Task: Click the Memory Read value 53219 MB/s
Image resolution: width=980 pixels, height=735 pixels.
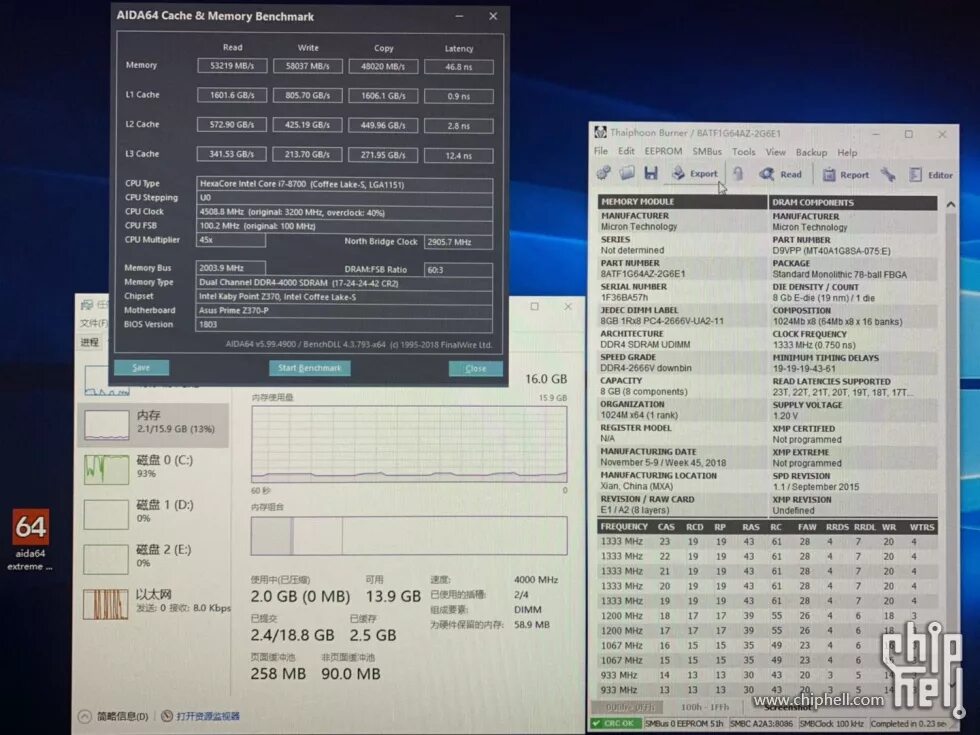Action: click(232, 66)
